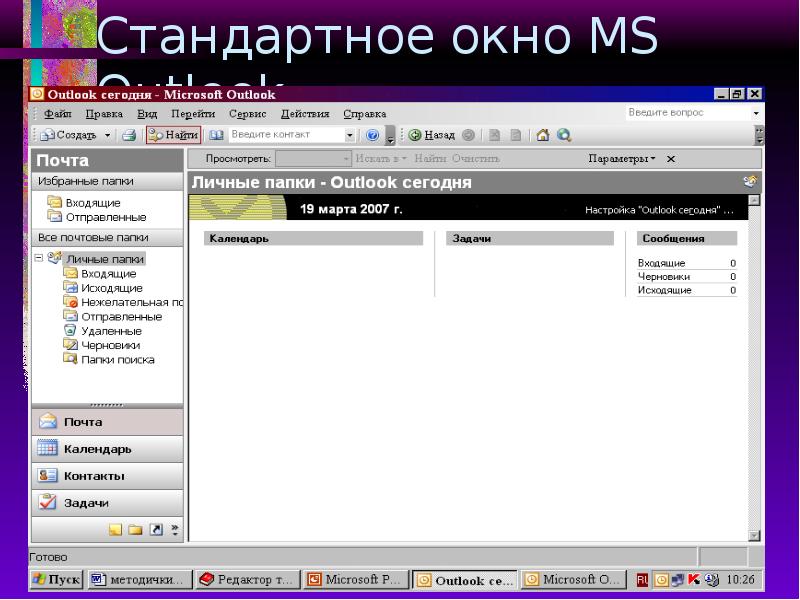Click the Home icon in web toolbar
Image resolution: width=800 pixels, height=600 pixels.
click(x=543, y=135)
